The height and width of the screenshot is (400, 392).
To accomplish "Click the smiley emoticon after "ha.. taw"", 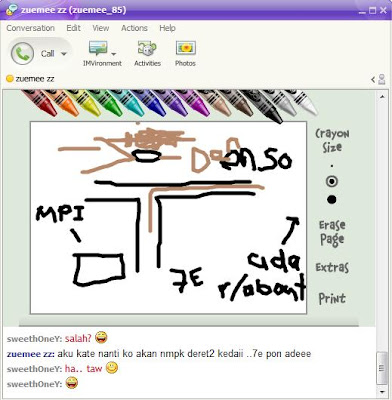I will 112,368.
